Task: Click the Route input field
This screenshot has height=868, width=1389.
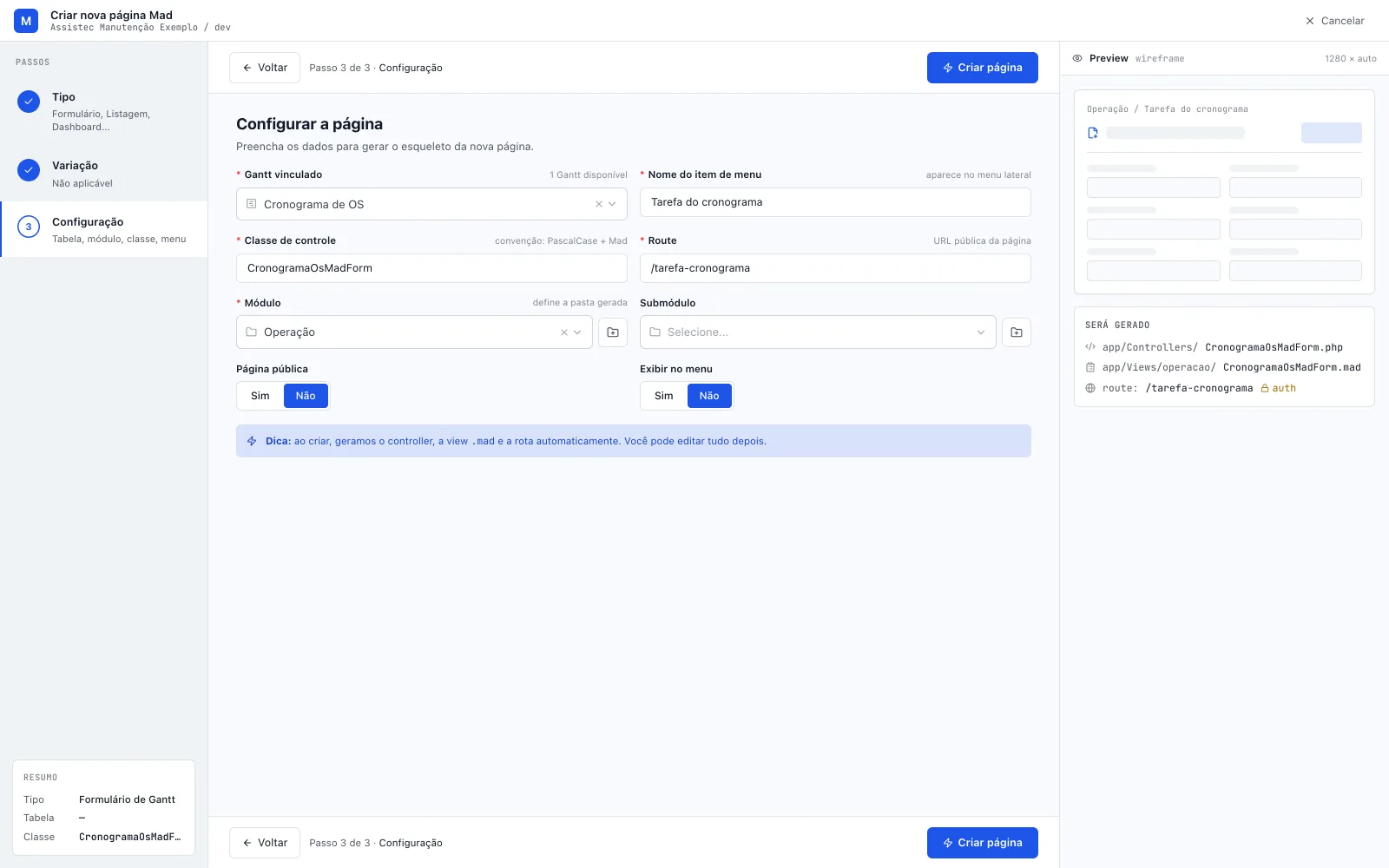Action: click(x=835, y=268)
